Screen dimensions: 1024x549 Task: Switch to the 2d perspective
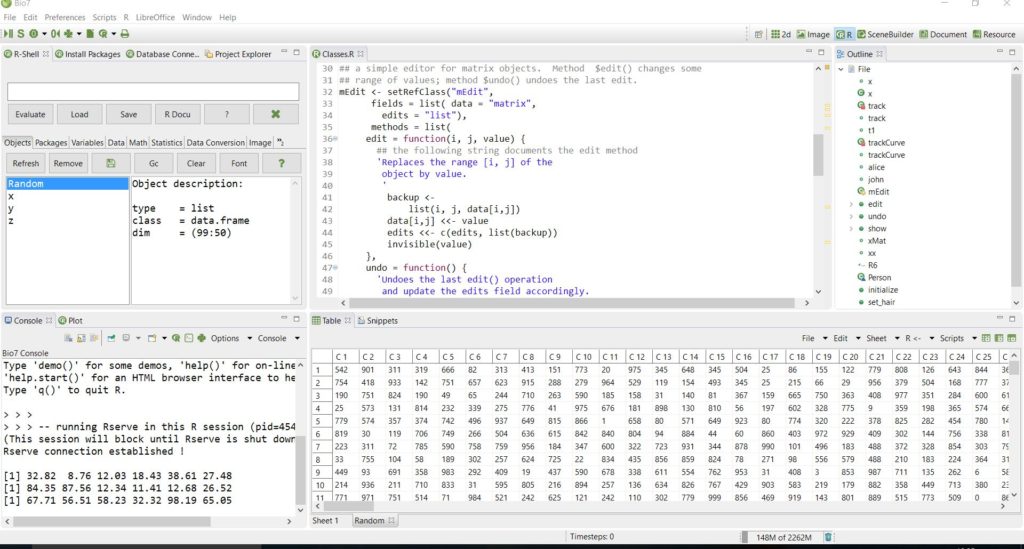click(783, 34)
